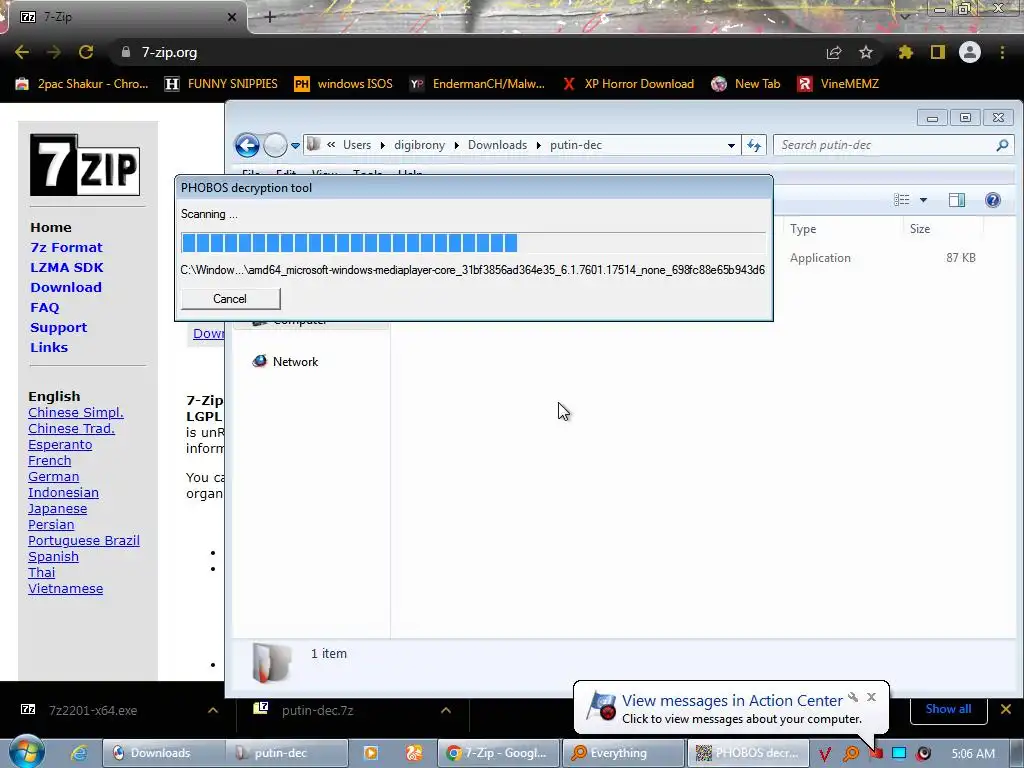Share this page icon in Chrome

[x=834, y=52]
